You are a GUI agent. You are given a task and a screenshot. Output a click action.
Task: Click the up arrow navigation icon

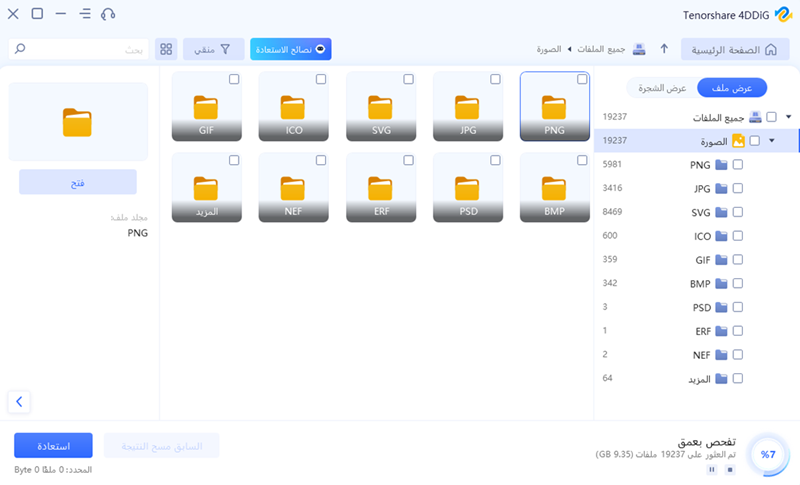pyautogui.click(x=664, y=49)
